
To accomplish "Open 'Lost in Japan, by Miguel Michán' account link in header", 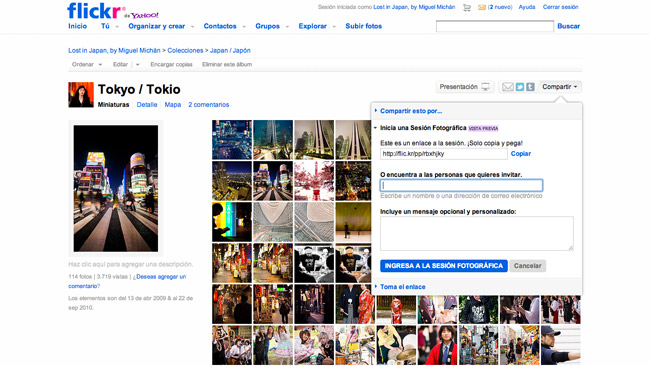I will point(414,7).
